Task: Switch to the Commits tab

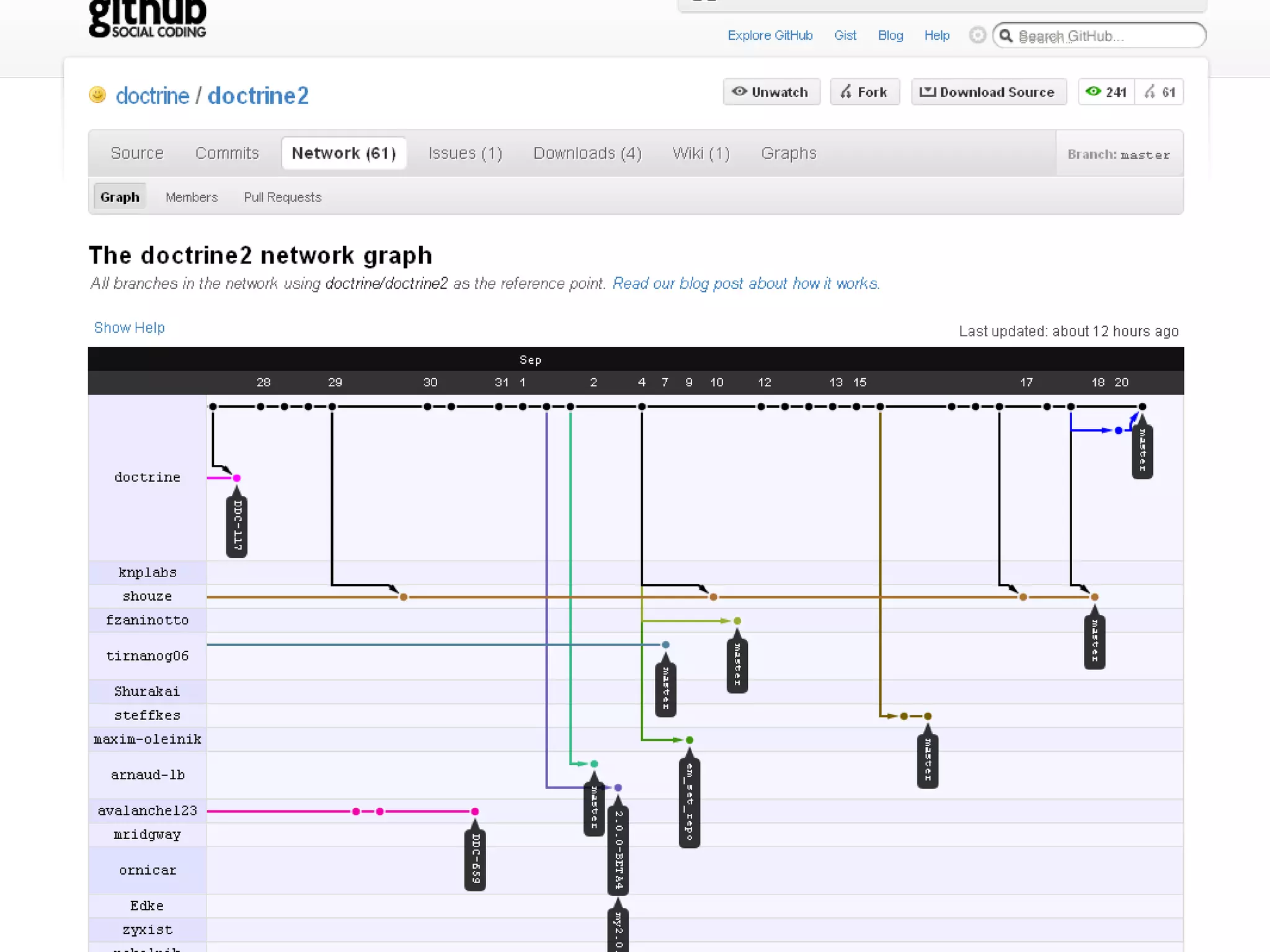Action: [227, 153]
